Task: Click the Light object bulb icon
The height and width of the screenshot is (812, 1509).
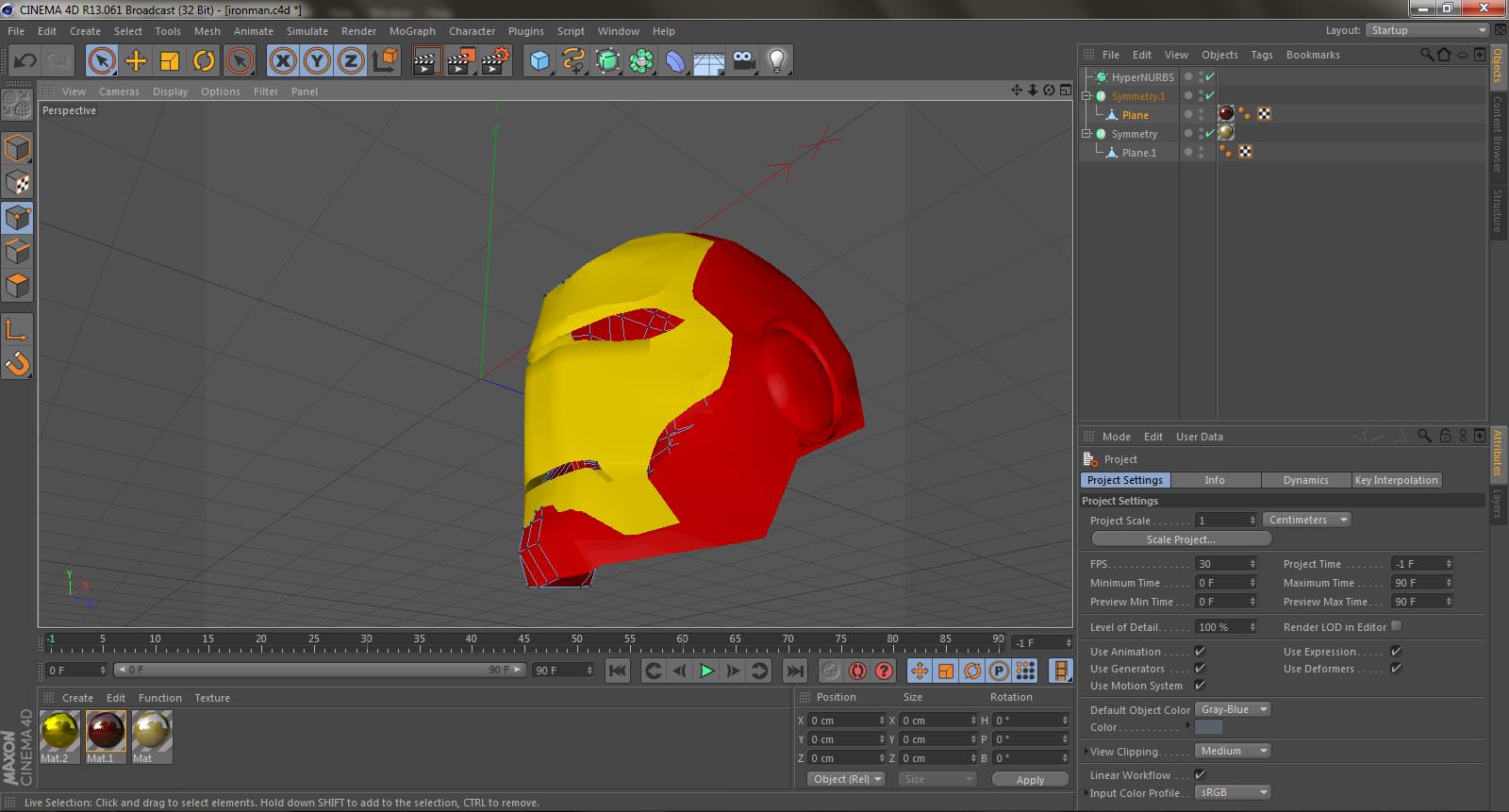Action: (776, 61)
